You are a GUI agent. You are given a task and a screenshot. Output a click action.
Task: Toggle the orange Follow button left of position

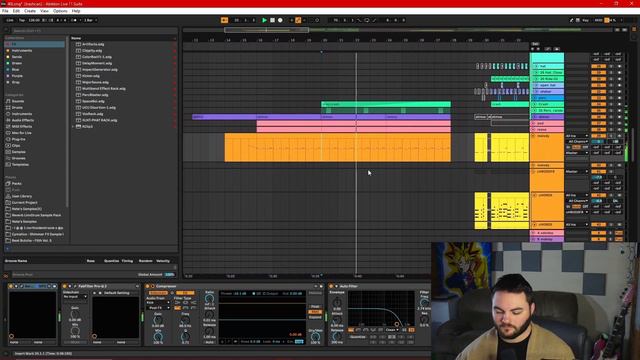[224, 20]
